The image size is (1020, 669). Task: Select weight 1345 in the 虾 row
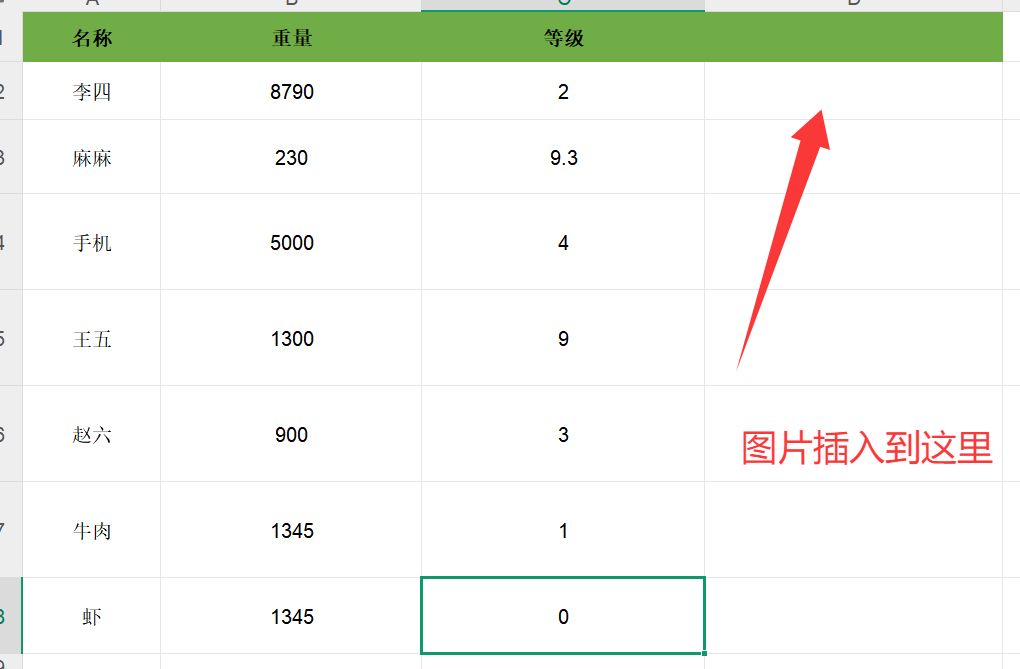[x=291, y=616]
